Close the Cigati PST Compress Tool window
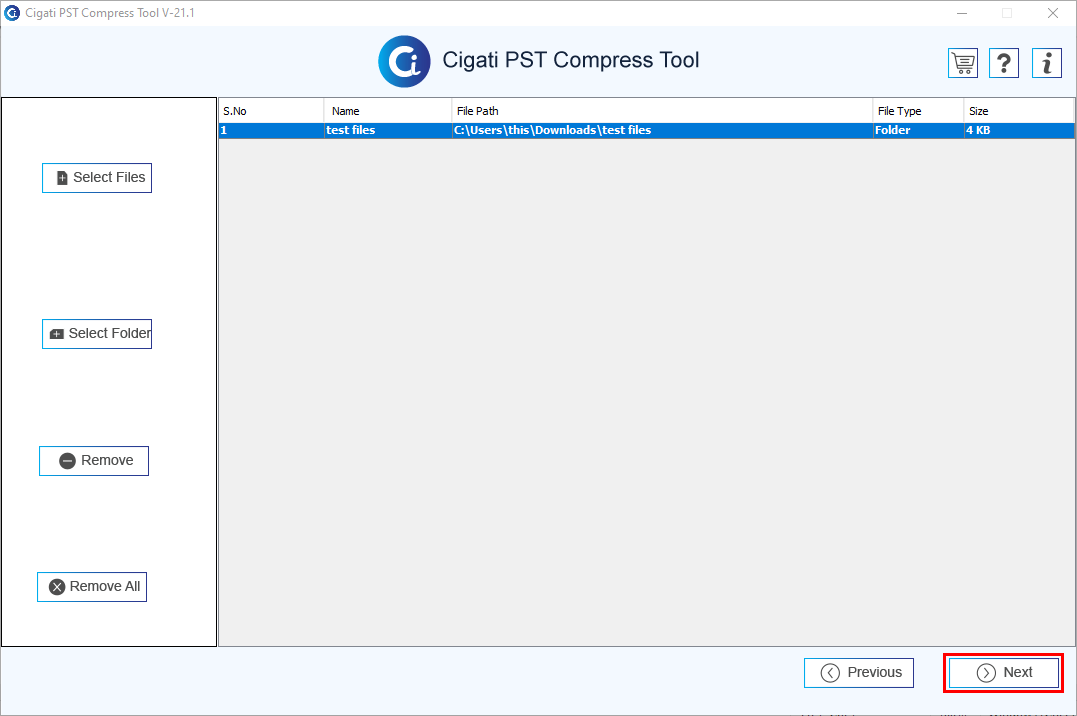The image size is (1077, 716). click(1052, 13)
